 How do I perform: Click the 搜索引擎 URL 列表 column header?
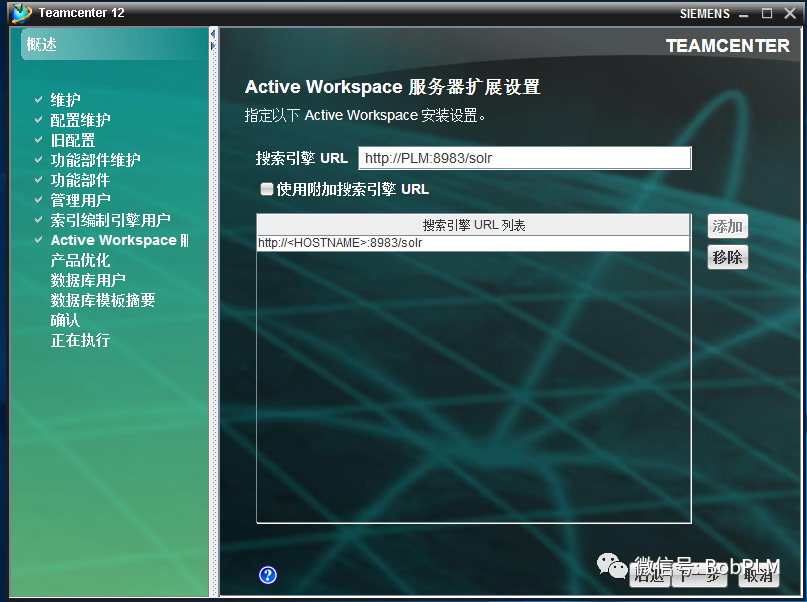pyautogui.click(x=473, y=225)
